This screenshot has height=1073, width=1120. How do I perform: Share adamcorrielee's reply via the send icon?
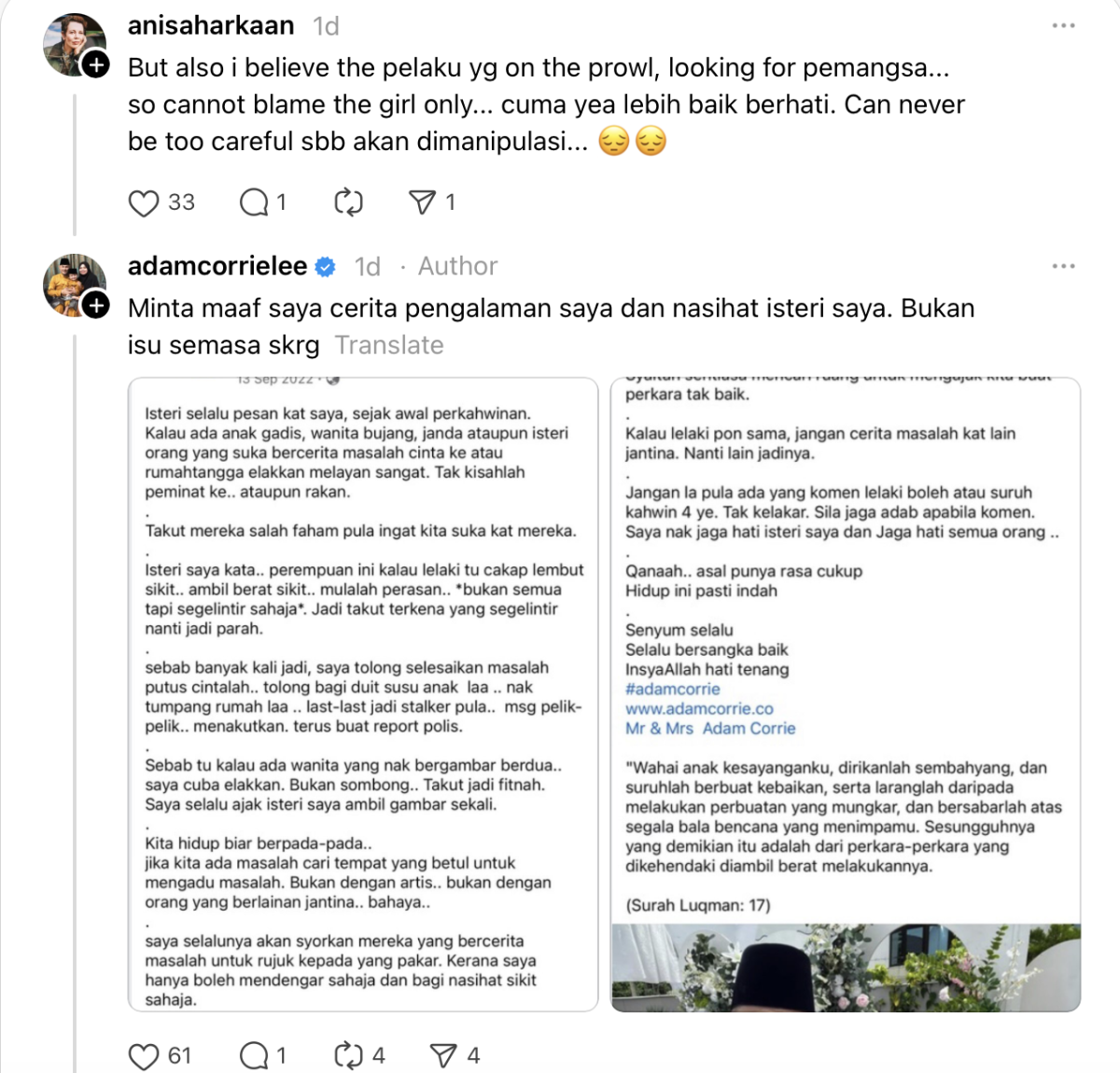coord(442,1056)
